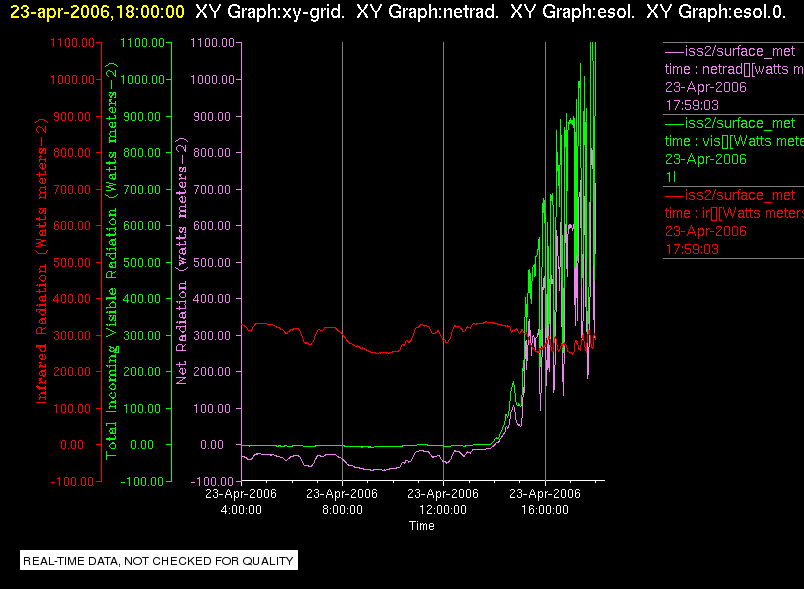Click the x-axis label '23-Apr-2006 16:00:00'
Screen dimensions: 804x589
click(545, 501)
